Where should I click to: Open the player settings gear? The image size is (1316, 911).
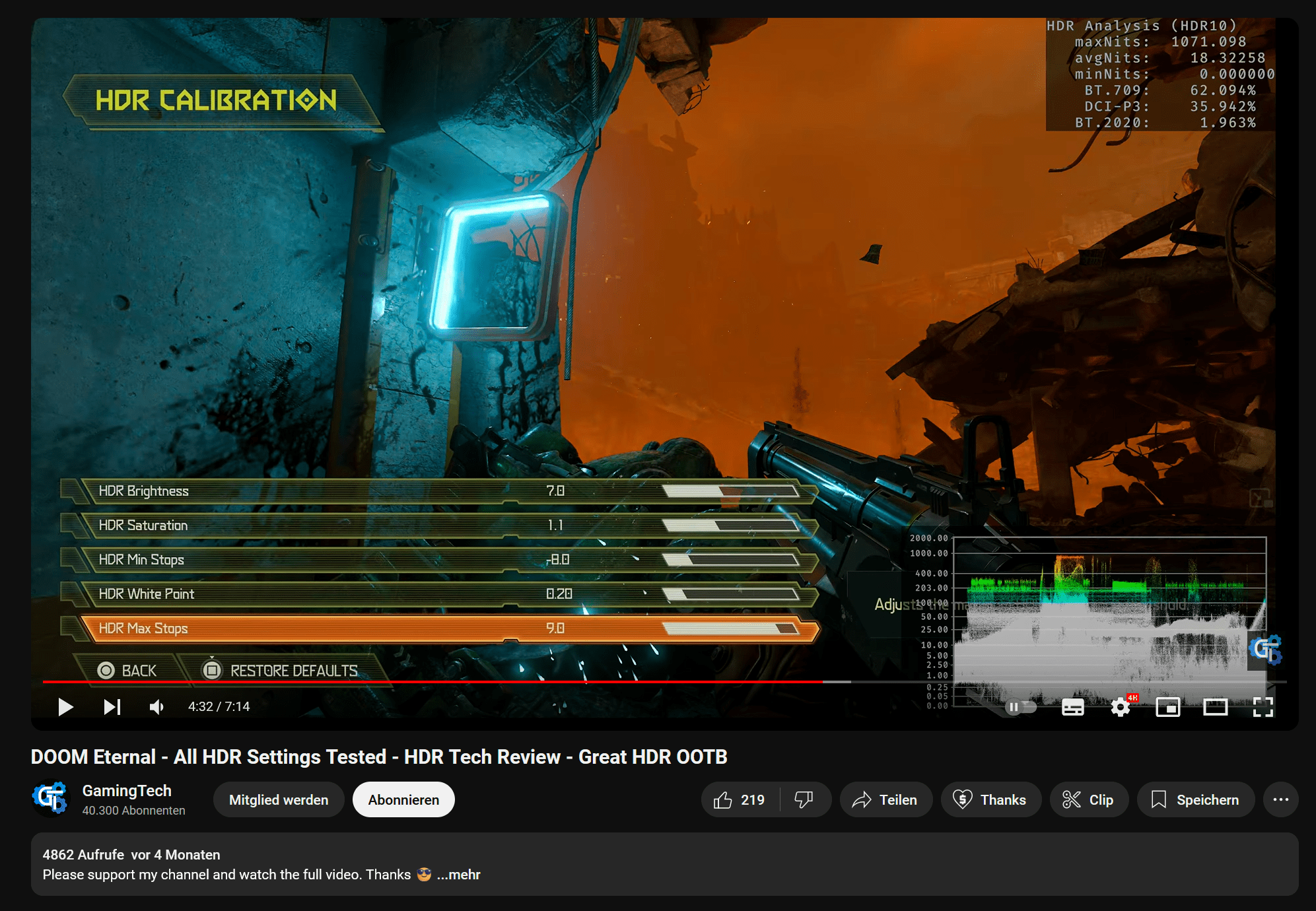point(1121,707)
